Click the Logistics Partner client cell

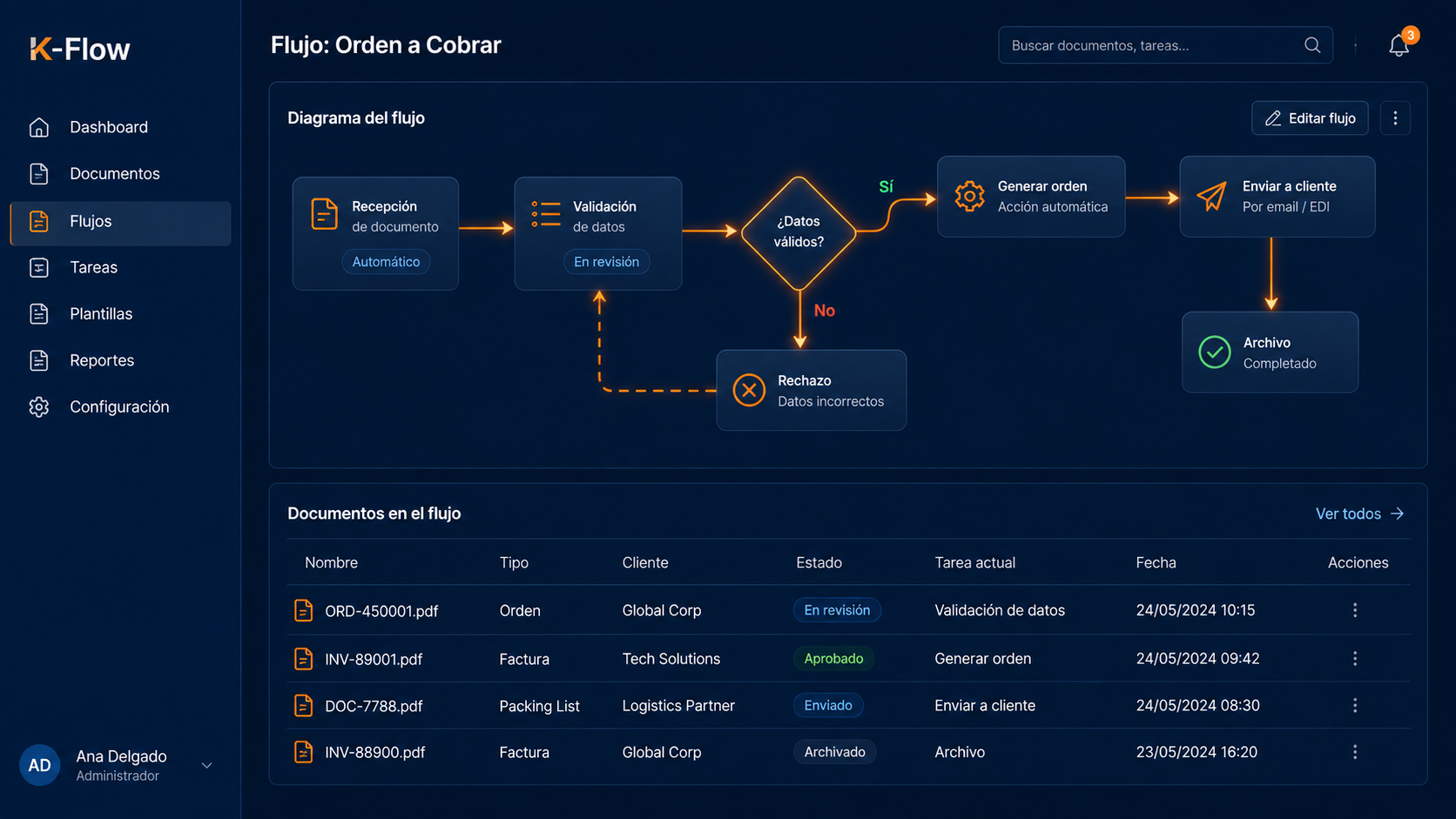(678, 705)
